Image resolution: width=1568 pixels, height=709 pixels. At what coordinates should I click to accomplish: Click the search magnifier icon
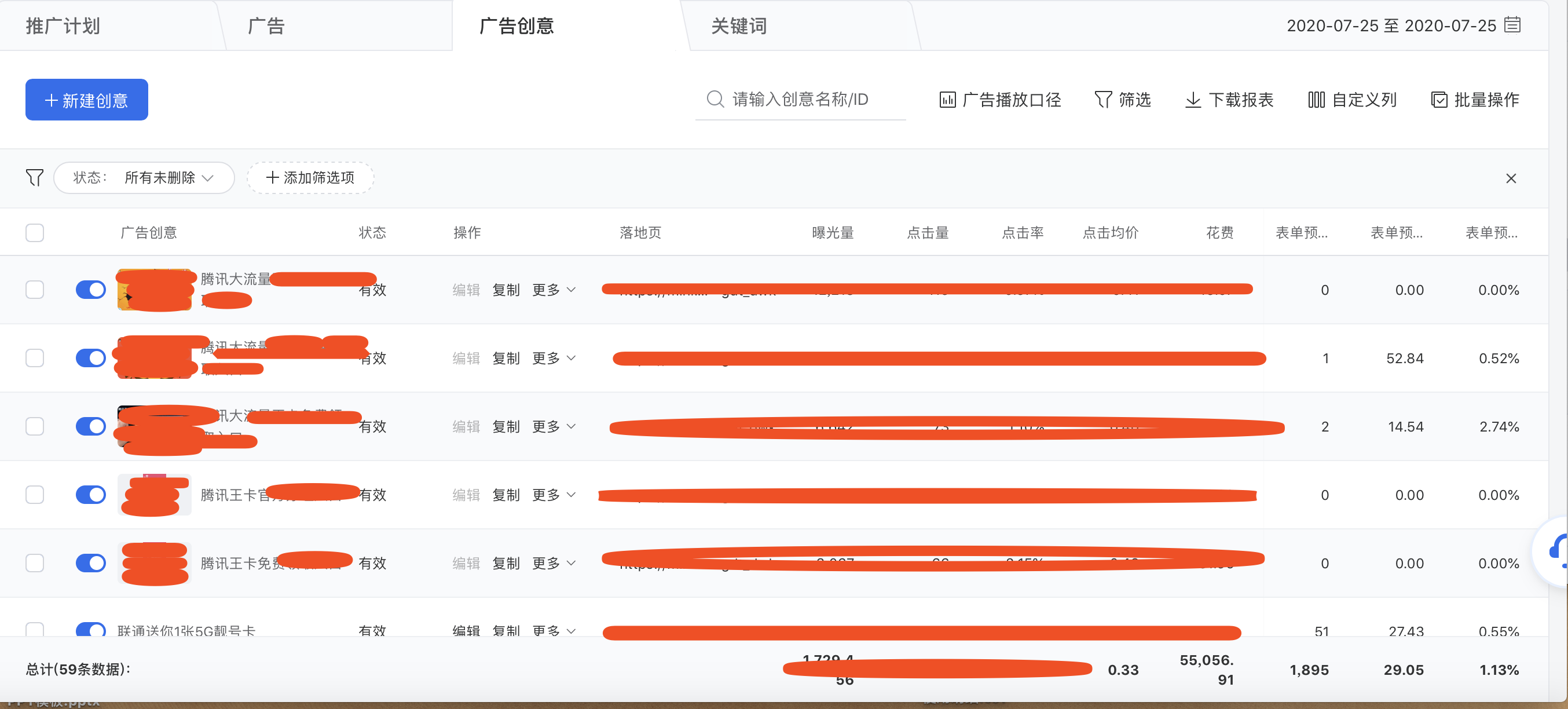click(x=713, y=98)
